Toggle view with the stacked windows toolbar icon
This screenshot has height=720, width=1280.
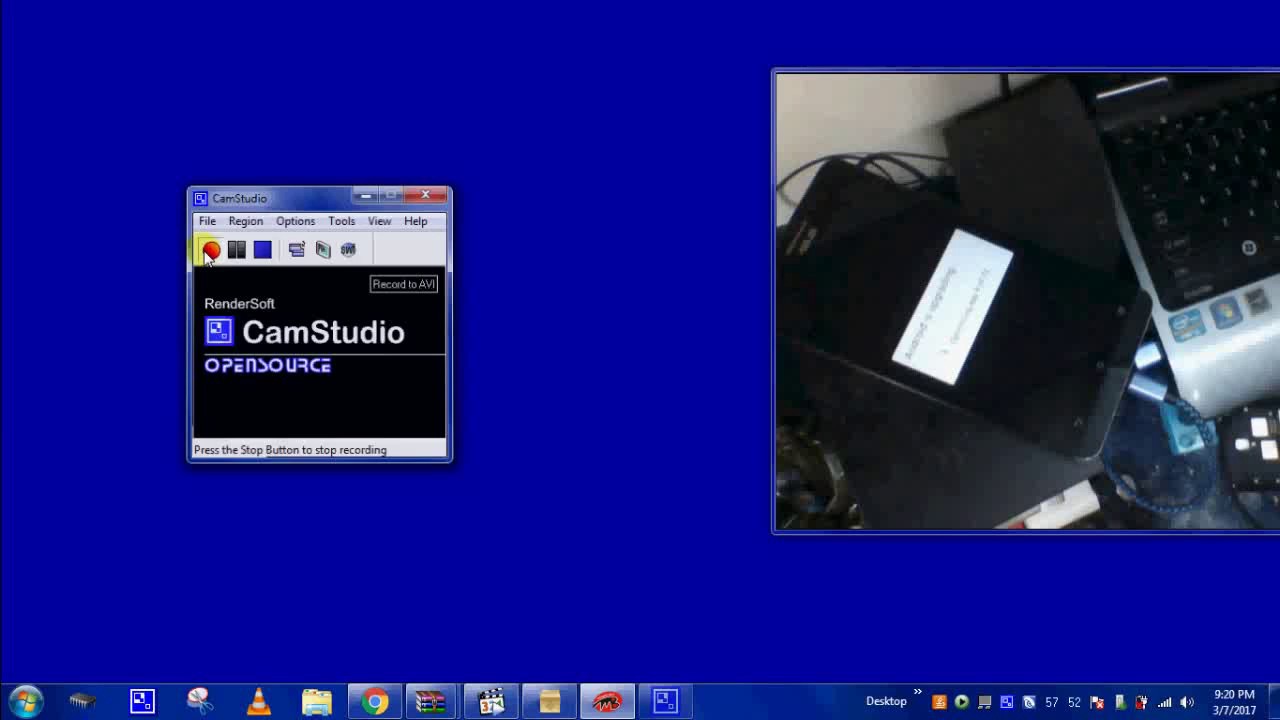296,249
